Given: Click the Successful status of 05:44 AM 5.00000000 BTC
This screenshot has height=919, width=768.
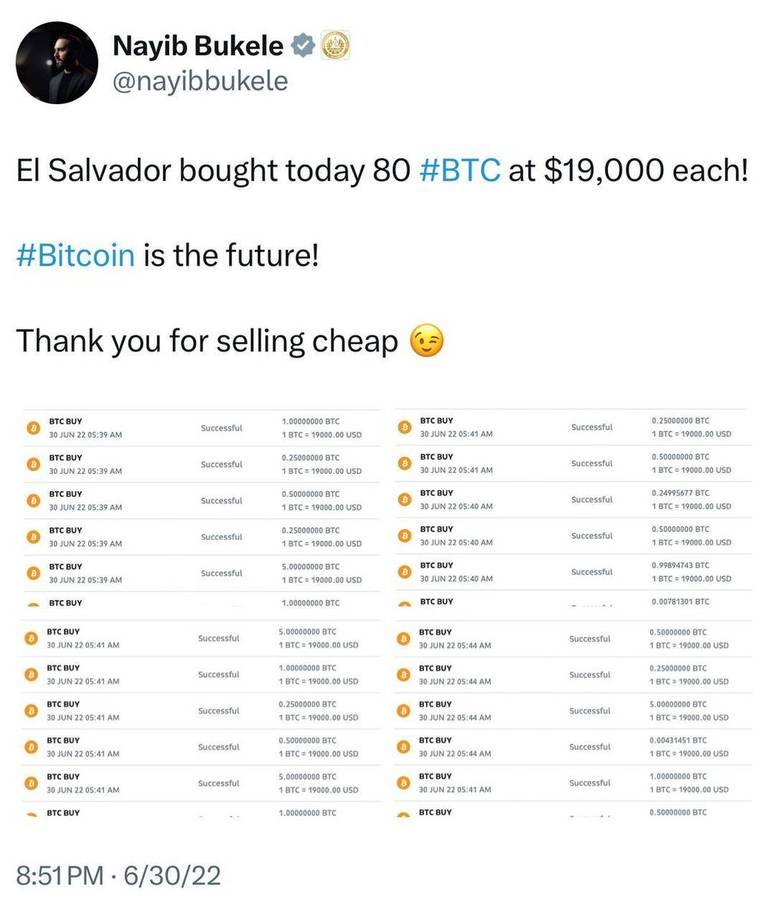Looking at the screenshot, I should click(590, 710).
